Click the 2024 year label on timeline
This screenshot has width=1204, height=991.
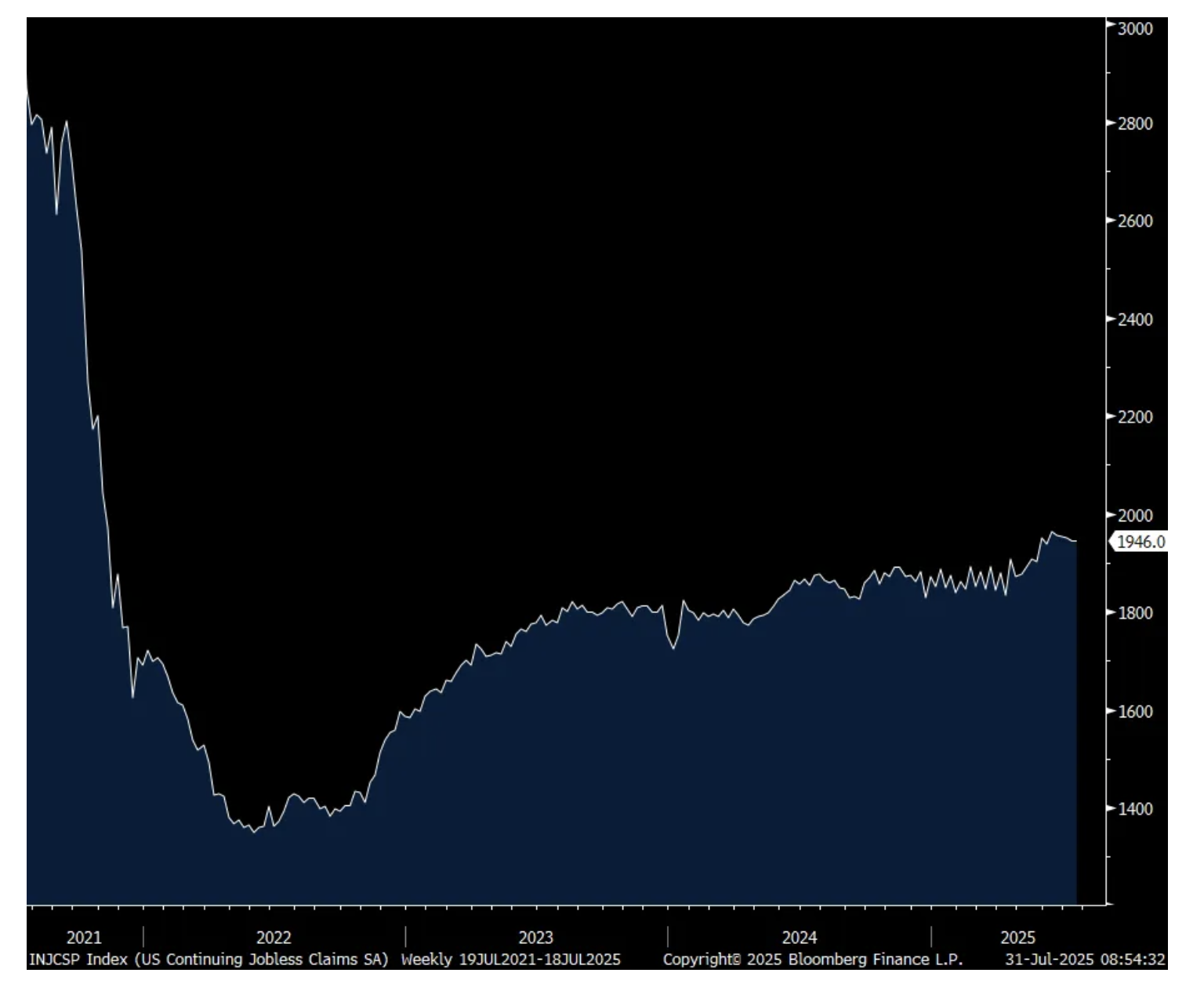pos(800,938)
